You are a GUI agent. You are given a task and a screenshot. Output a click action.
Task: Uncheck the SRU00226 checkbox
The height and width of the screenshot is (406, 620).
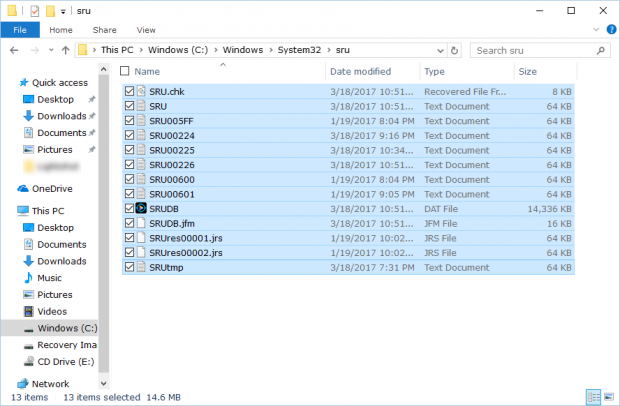click(129, 164)
